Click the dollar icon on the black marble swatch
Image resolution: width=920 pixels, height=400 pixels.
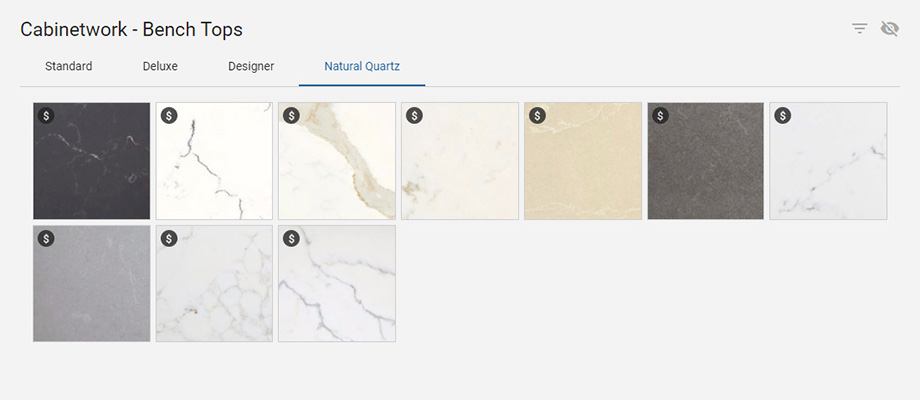click(x=46, y=115)
